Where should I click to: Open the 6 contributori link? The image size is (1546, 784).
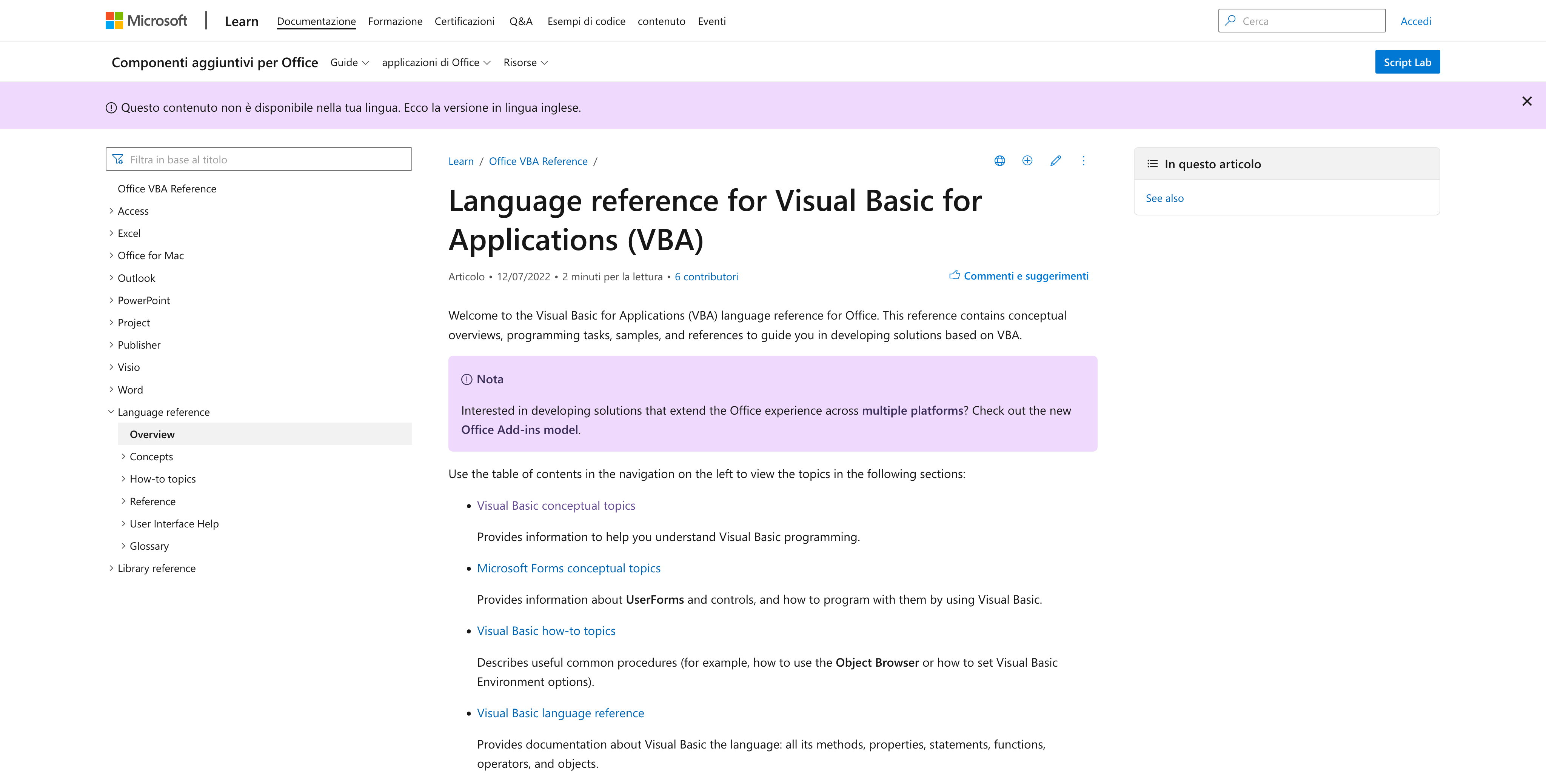coord(707,277)
